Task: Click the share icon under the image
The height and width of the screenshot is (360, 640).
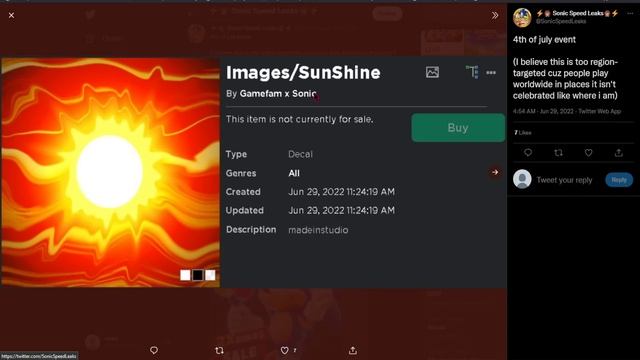Action: coord(353,350)
